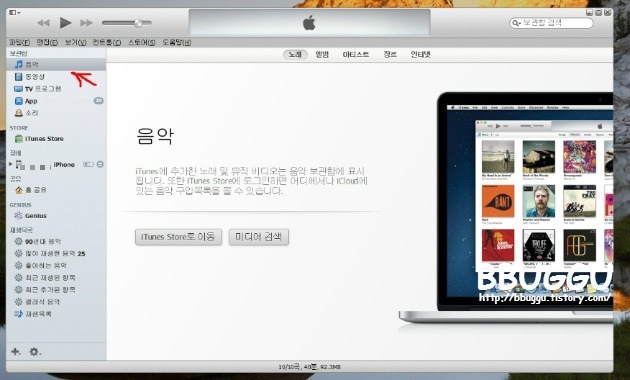630x380 pixels.
Task: Switch to the 인터넷 tab
Action: click(x=420, y=54)
